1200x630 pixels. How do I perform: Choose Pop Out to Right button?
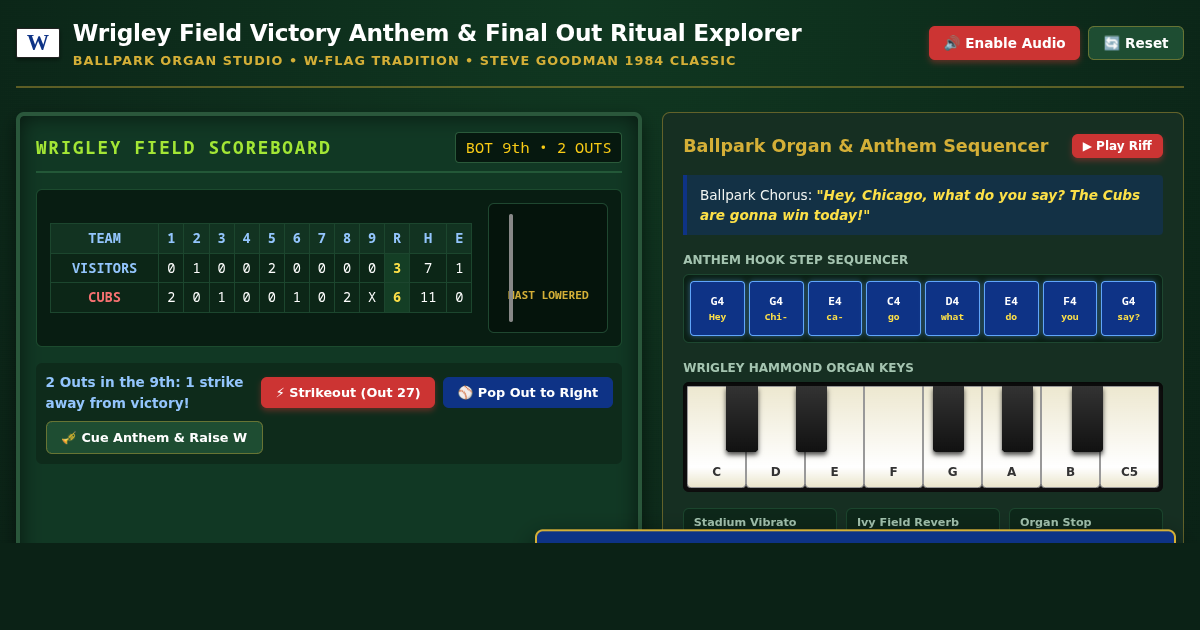(x=528, y=392)
